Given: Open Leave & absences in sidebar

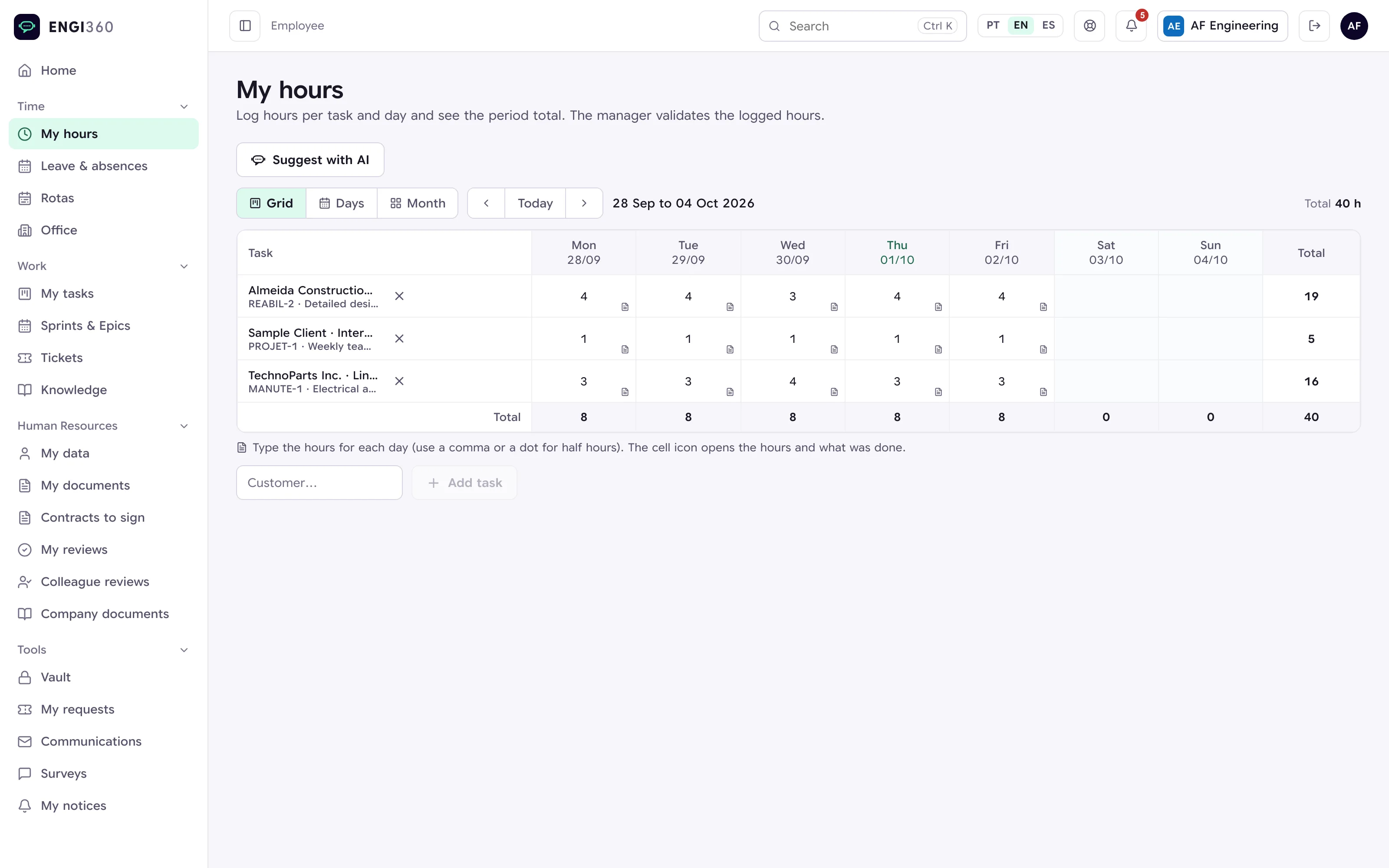Looking at the screenshot, I should (103, 166).
